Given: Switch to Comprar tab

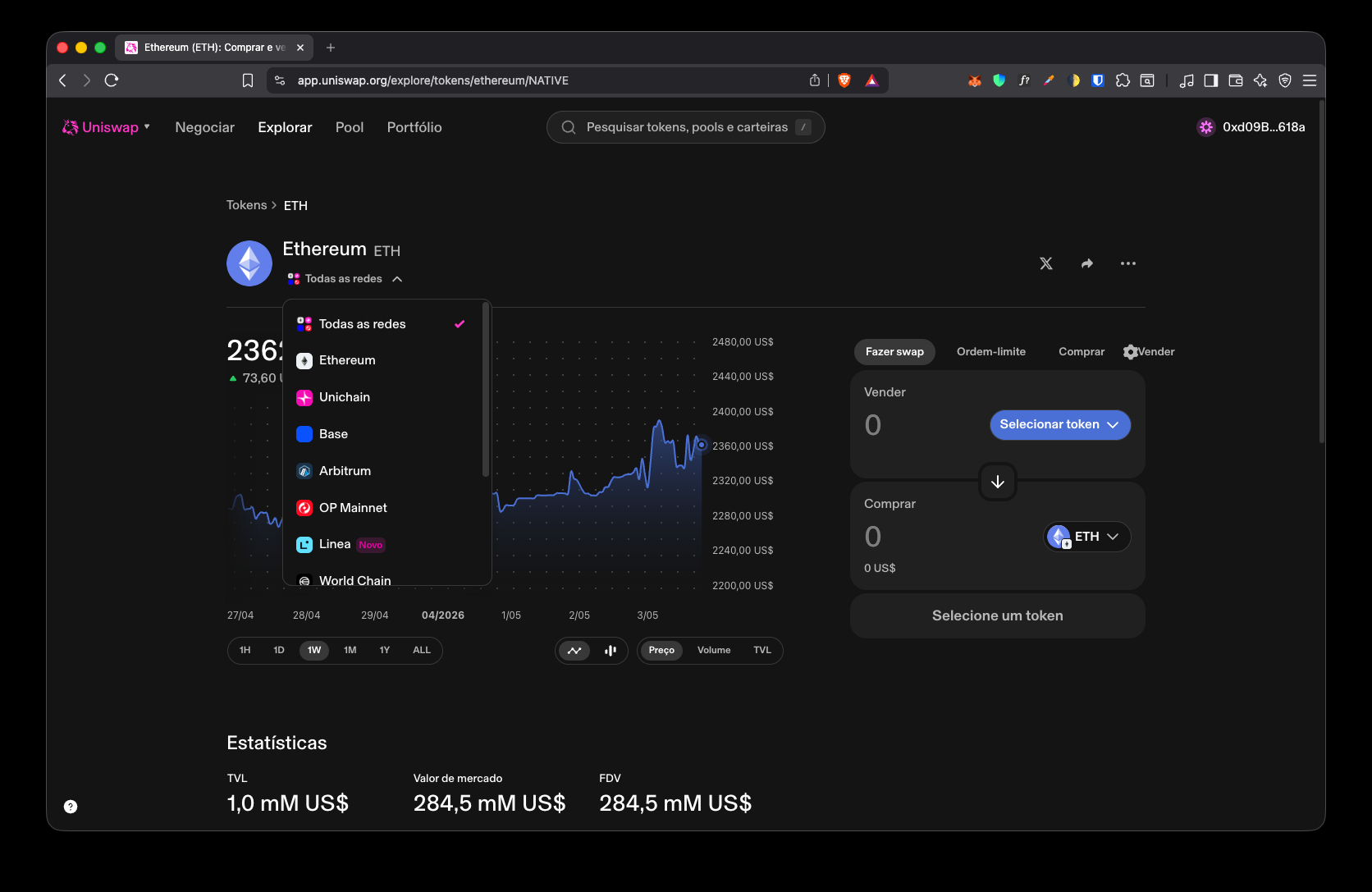Looking at the screenshot, I should pyautogui.click(x=1082, y=352).
